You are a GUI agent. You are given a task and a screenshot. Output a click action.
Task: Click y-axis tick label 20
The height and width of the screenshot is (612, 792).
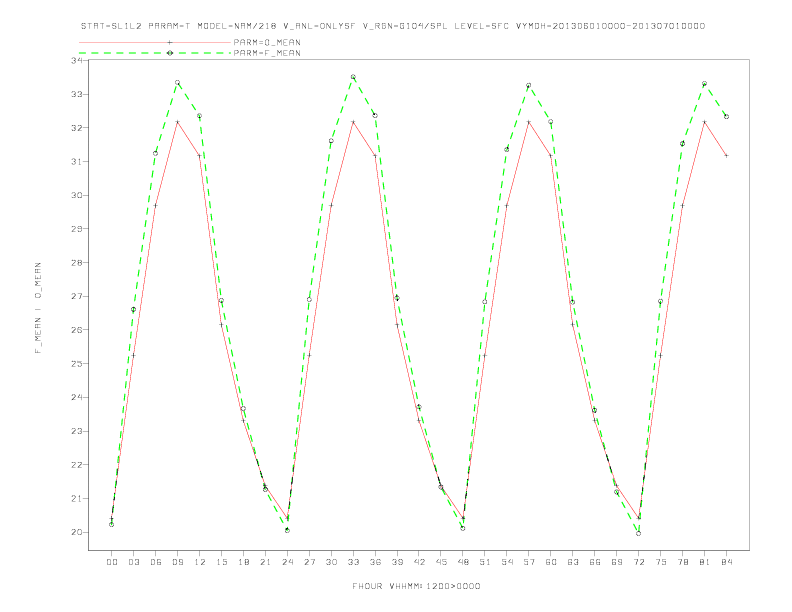tap(76, 532)
